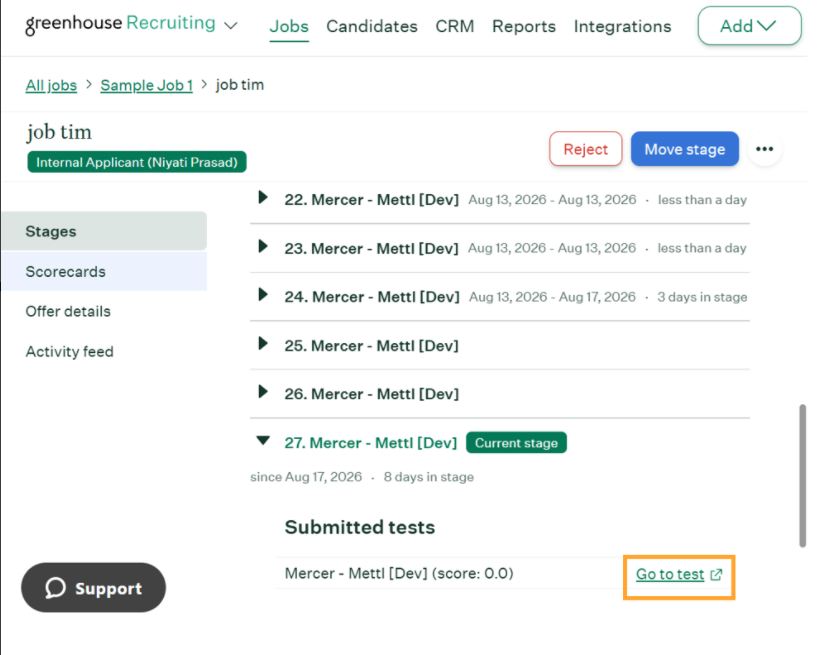Select the Scorecards sidebar item
Screen dimensions: 828x655
click(x=105, y=272)
